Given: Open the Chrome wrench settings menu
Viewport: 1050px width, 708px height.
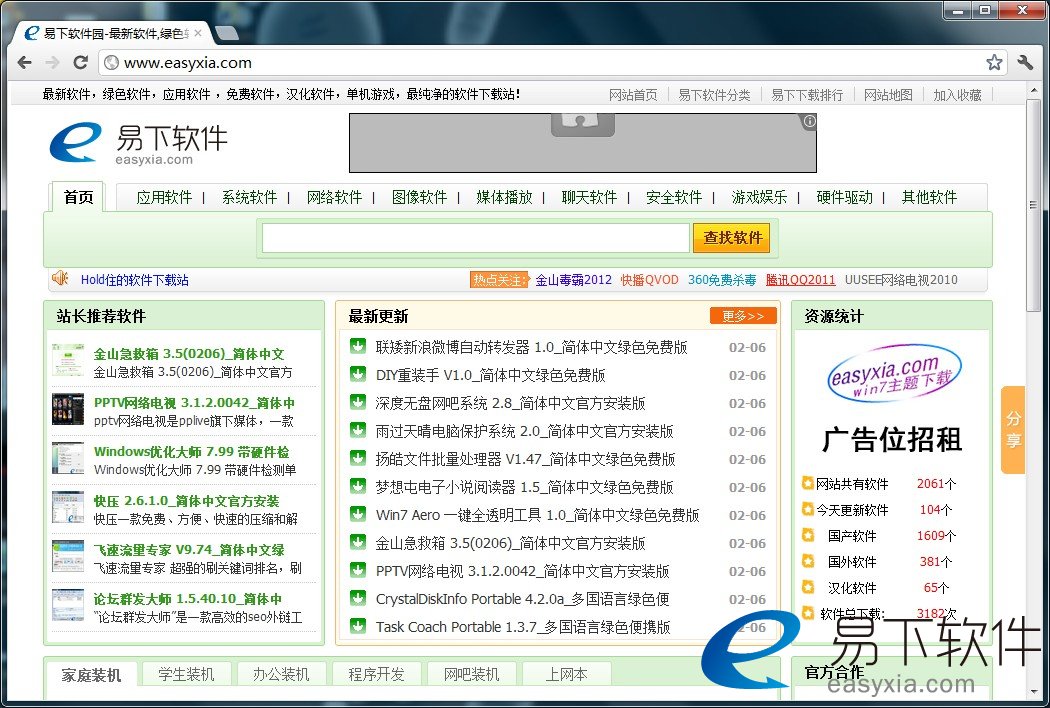Looking at the screenshot, I should click(x=1025, y=62).
